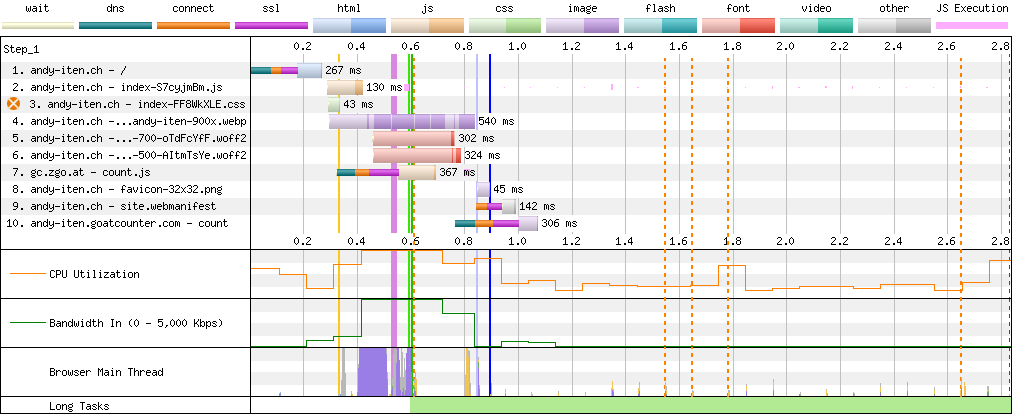Click the js legend color swatch

click(x=427, y=25)
